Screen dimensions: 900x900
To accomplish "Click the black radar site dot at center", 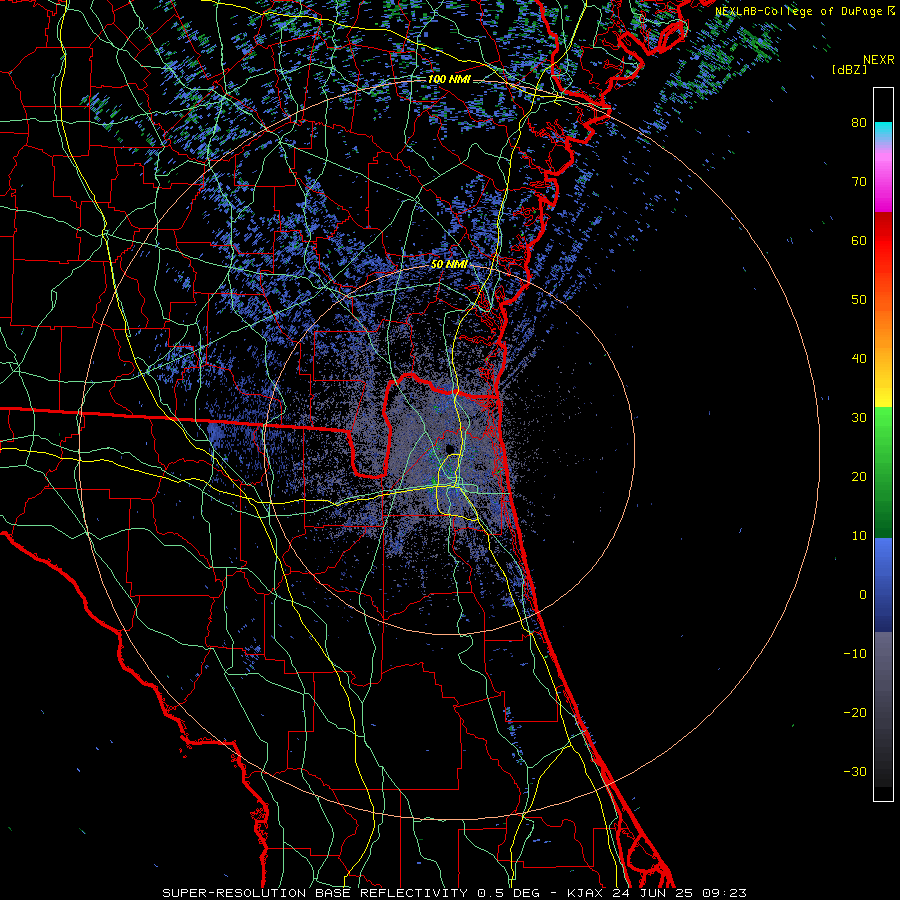I will coord(451,448).
